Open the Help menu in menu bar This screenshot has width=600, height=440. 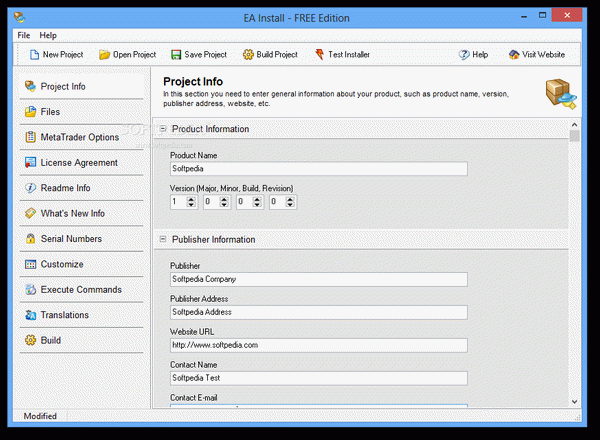tap(48, 35)
